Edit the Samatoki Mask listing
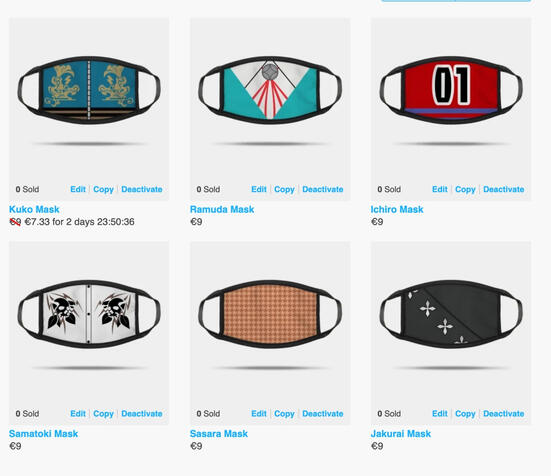 tap(78, 414)
